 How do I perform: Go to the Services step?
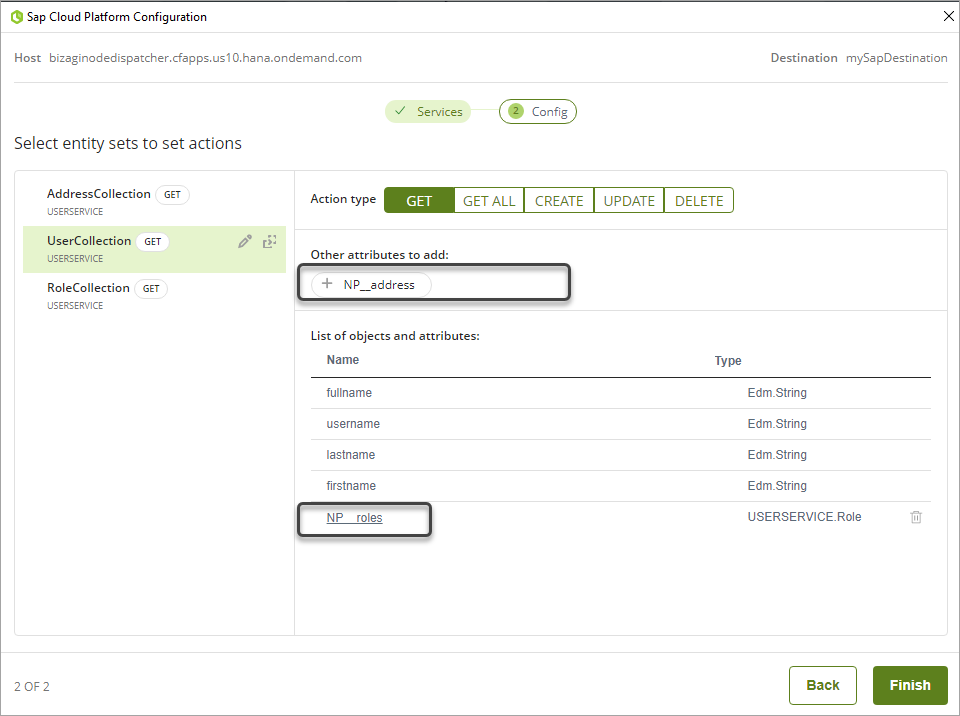pyautogui.click(x=428, y=111)
